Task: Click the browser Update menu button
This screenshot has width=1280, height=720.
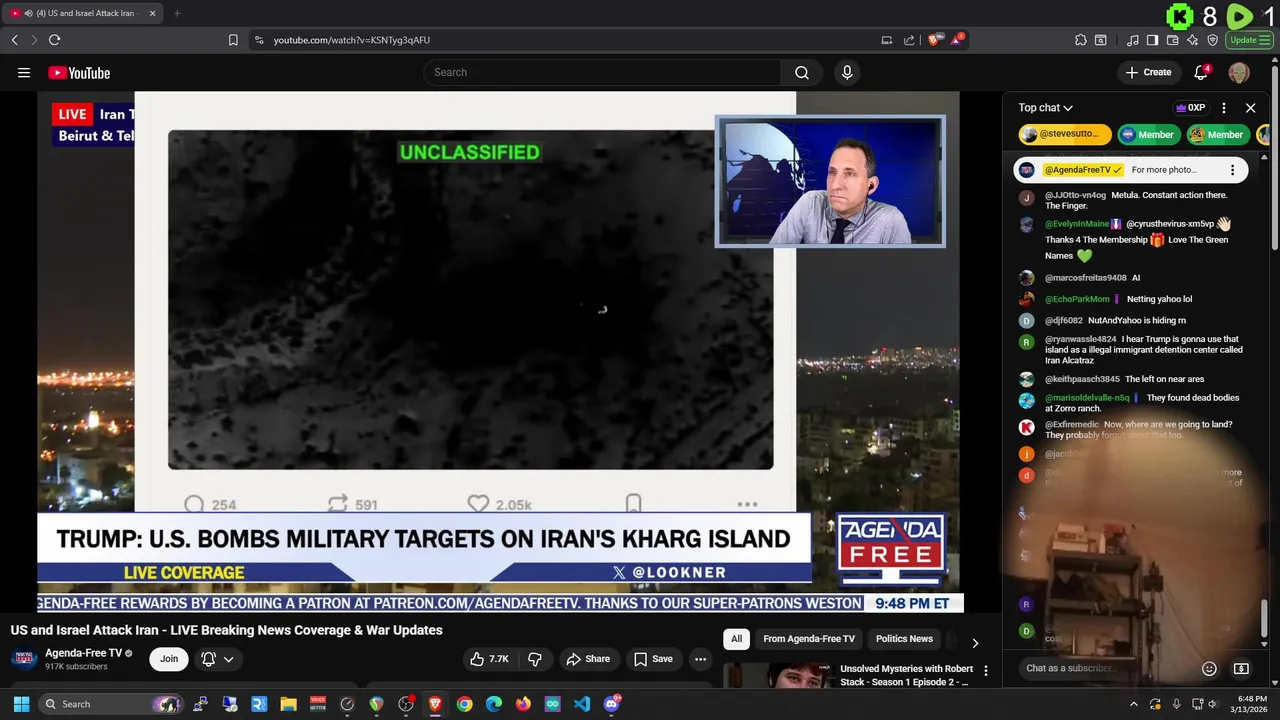Action: pos(1250,40)
